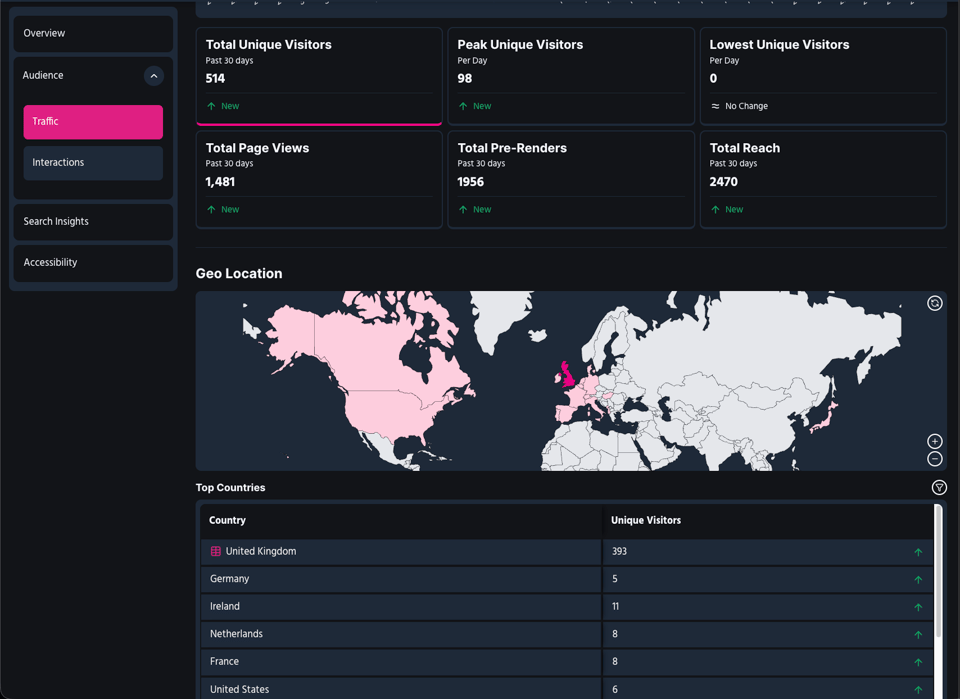
Task: Click the up arrow under Total Unique Visitors
Action: [211, 106]
